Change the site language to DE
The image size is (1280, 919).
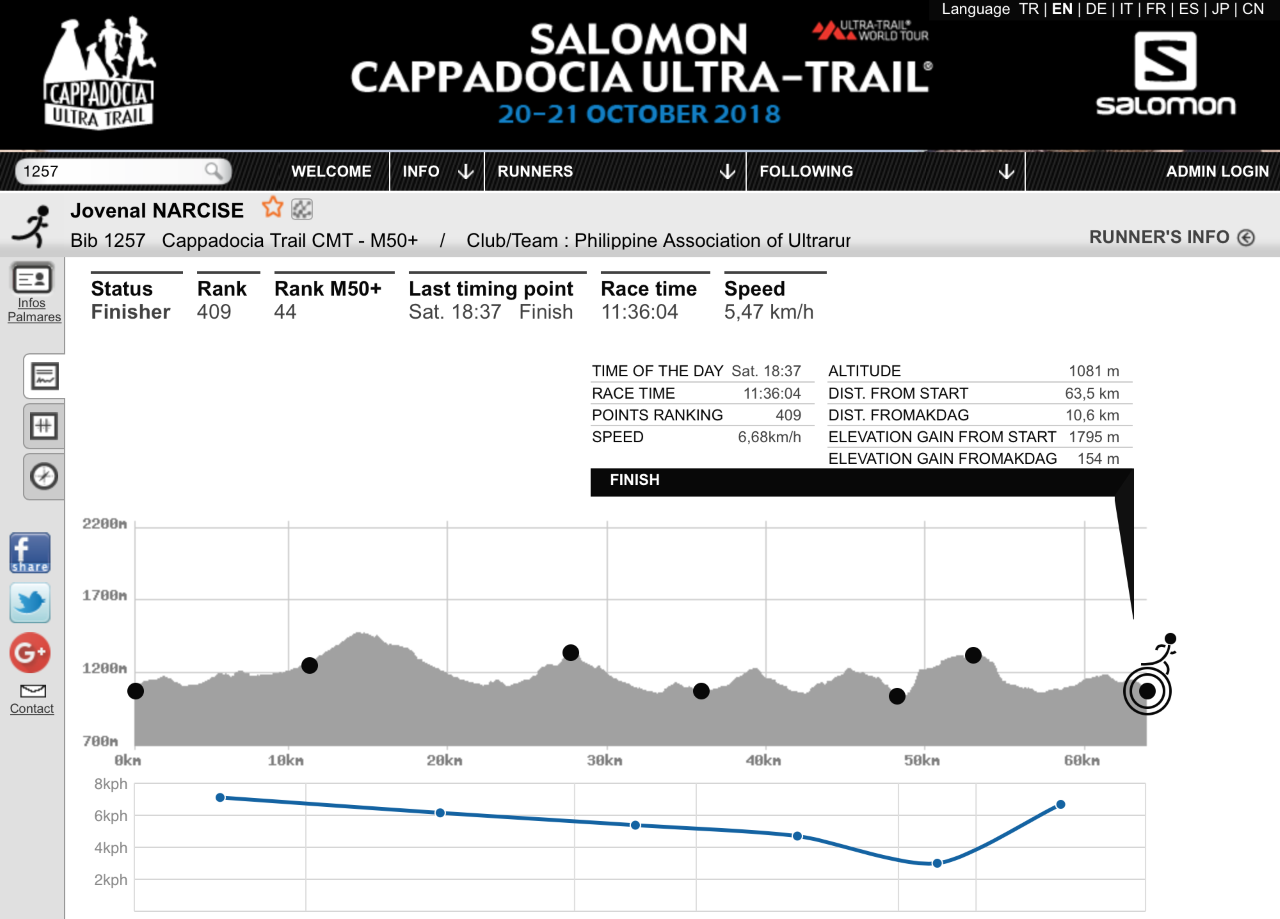click(x=1096, y=9)
